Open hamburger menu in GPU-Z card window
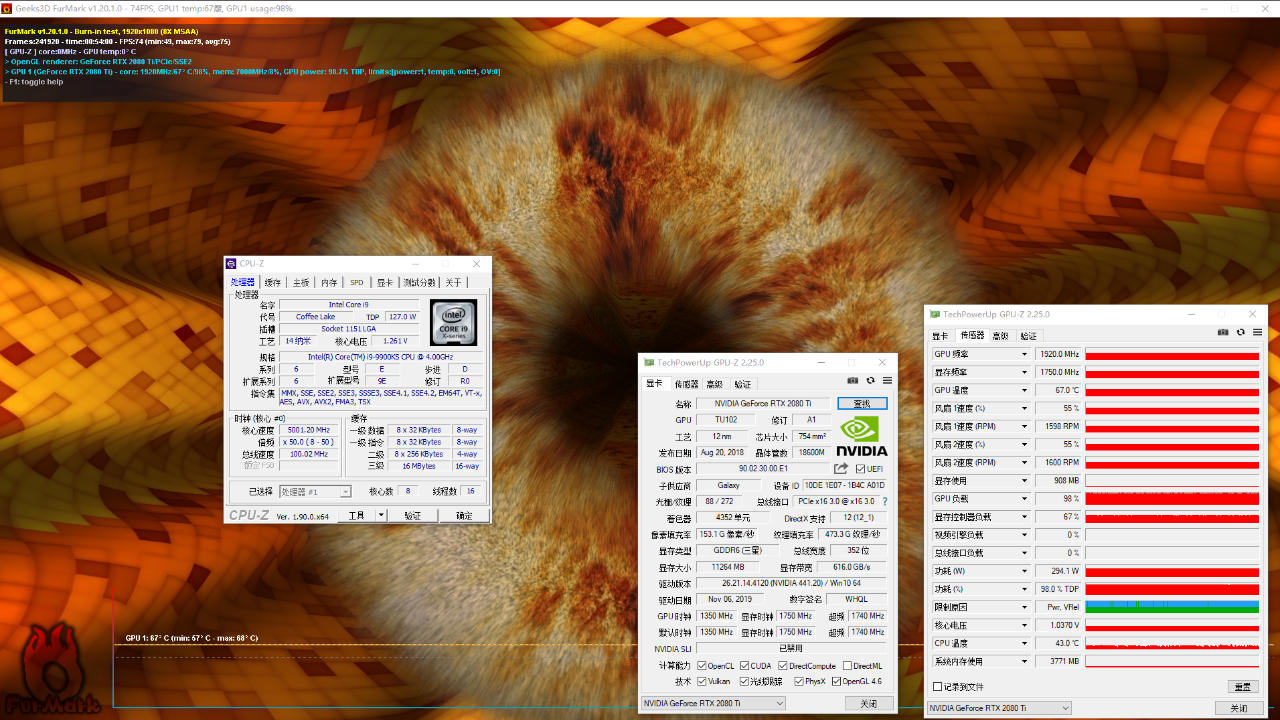Screen dimensions: 1280x720 coord(887,381)
